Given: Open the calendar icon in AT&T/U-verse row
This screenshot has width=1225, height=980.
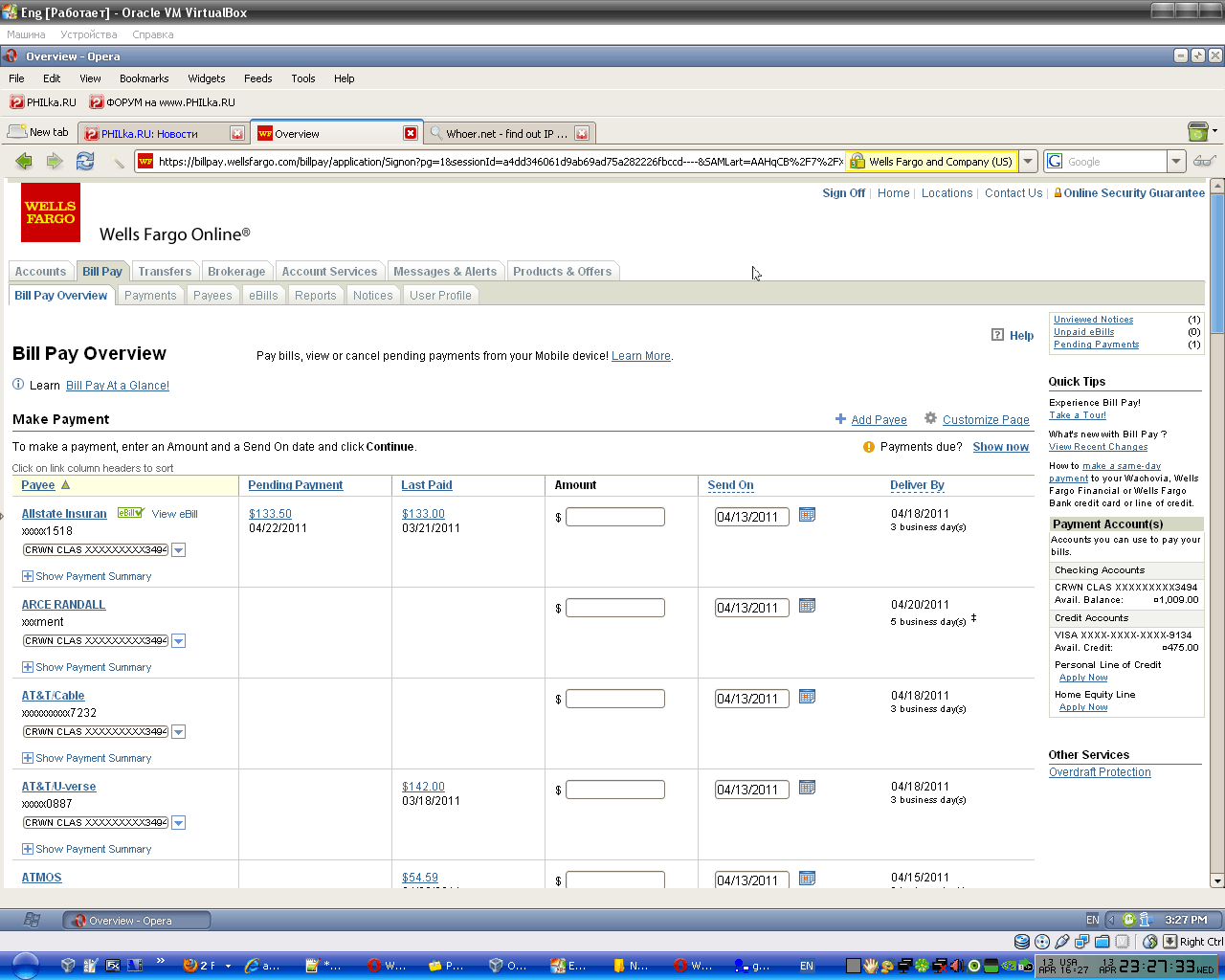Looking at the screenshot, I should 807,788.
